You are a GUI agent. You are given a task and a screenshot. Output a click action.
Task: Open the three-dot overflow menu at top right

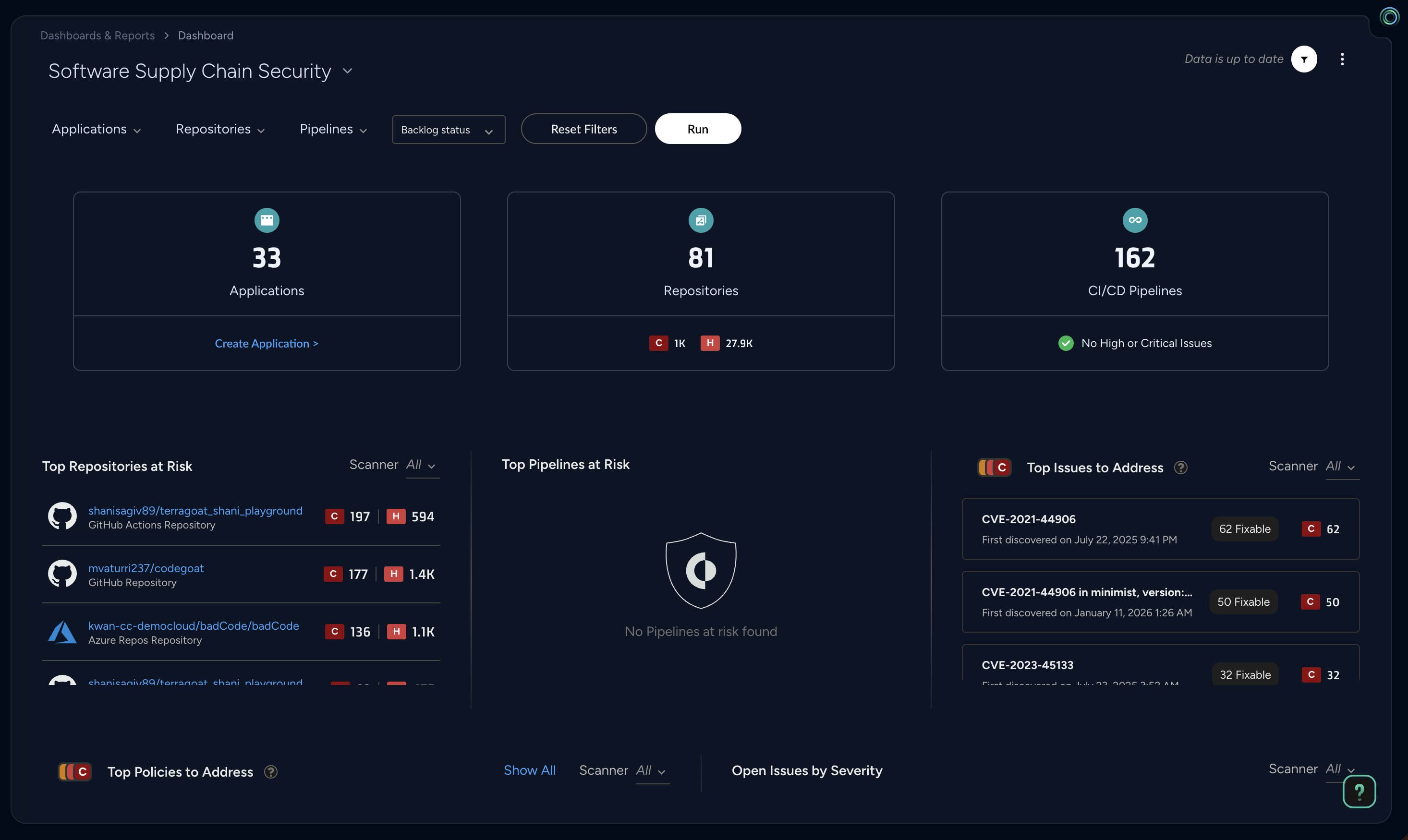point(1342,59)
